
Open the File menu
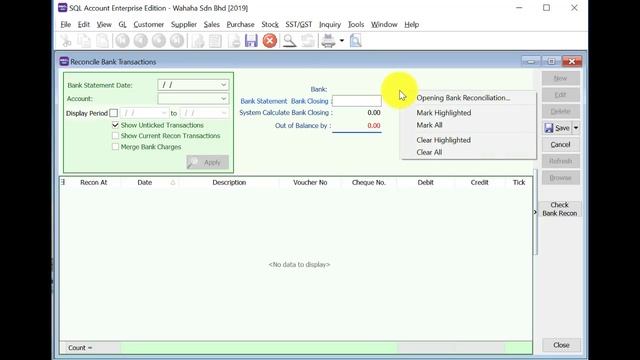tap(65, 24)
